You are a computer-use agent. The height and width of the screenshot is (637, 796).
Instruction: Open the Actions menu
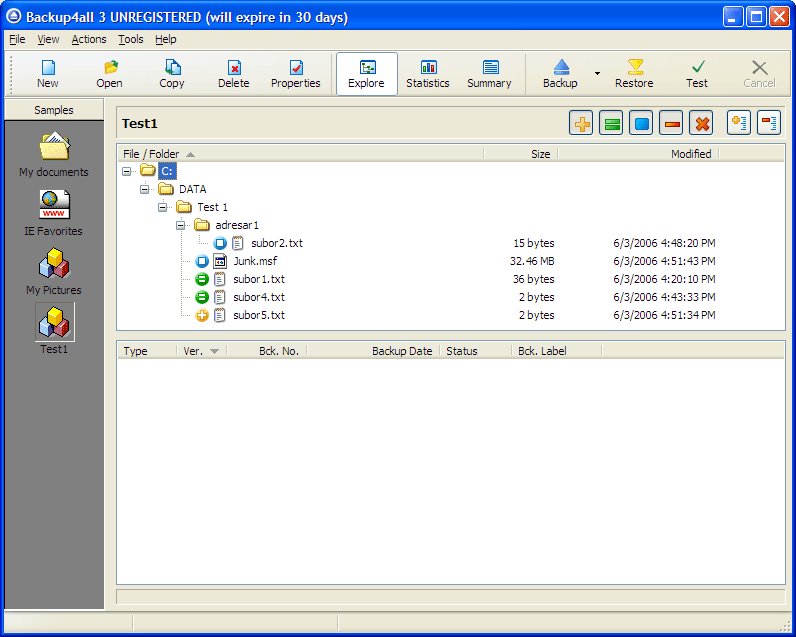coord(89,39)
